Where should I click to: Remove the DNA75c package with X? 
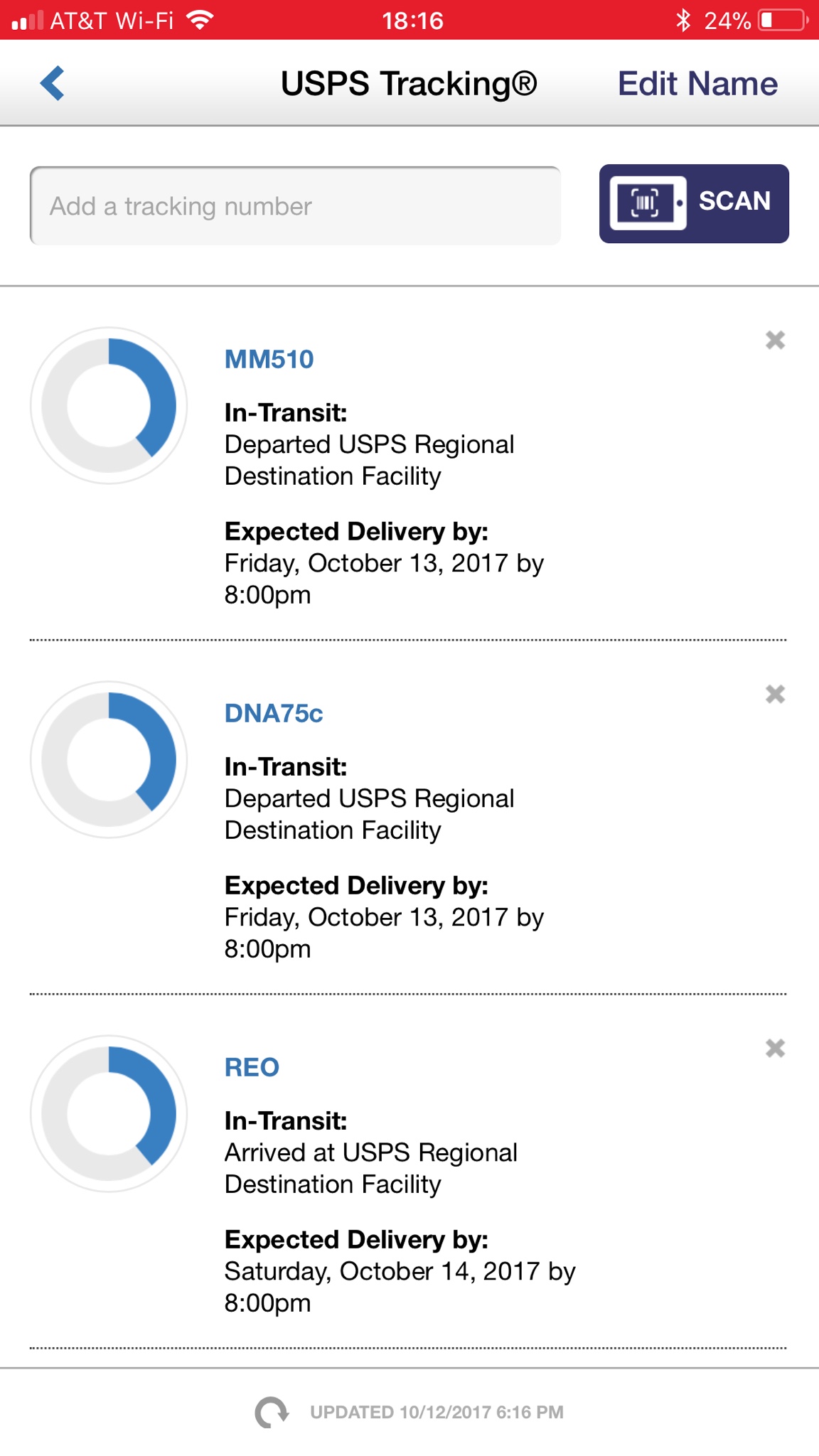(x=775, y=695)
